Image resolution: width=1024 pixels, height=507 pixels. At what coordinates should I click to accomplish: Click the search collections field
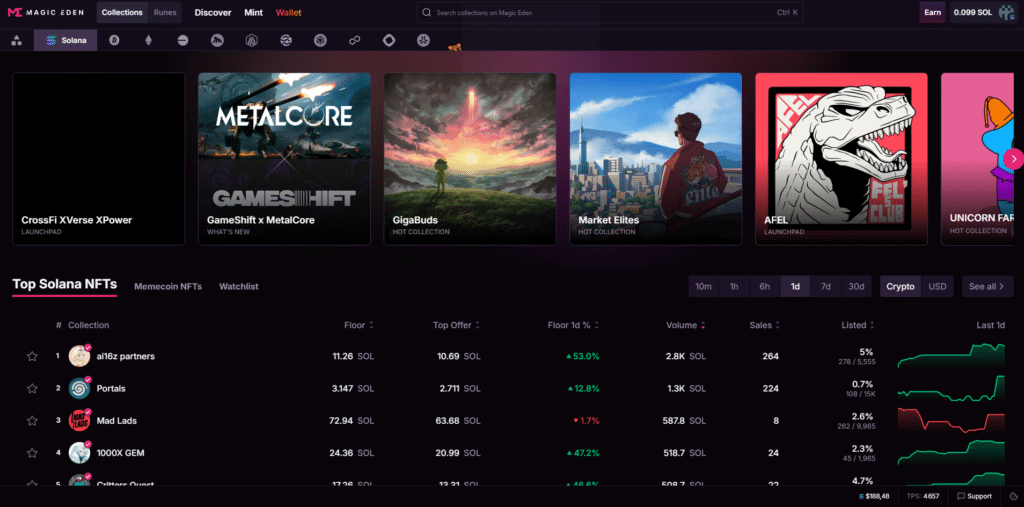610,12
